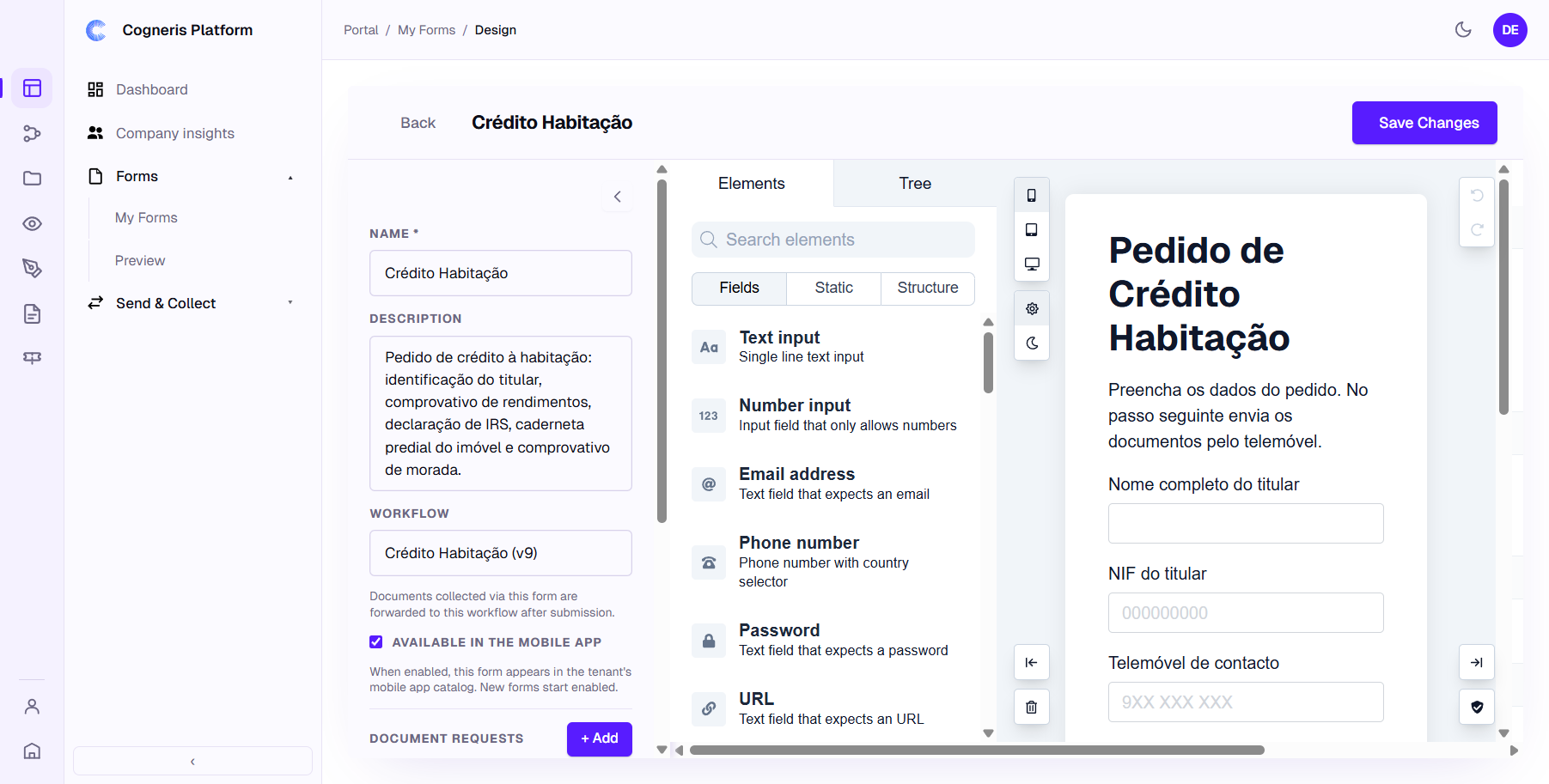The width and height of the screenshot is (1549, 784).
Task: Switch preview to tablet device view
Action: coord(1032,230)
